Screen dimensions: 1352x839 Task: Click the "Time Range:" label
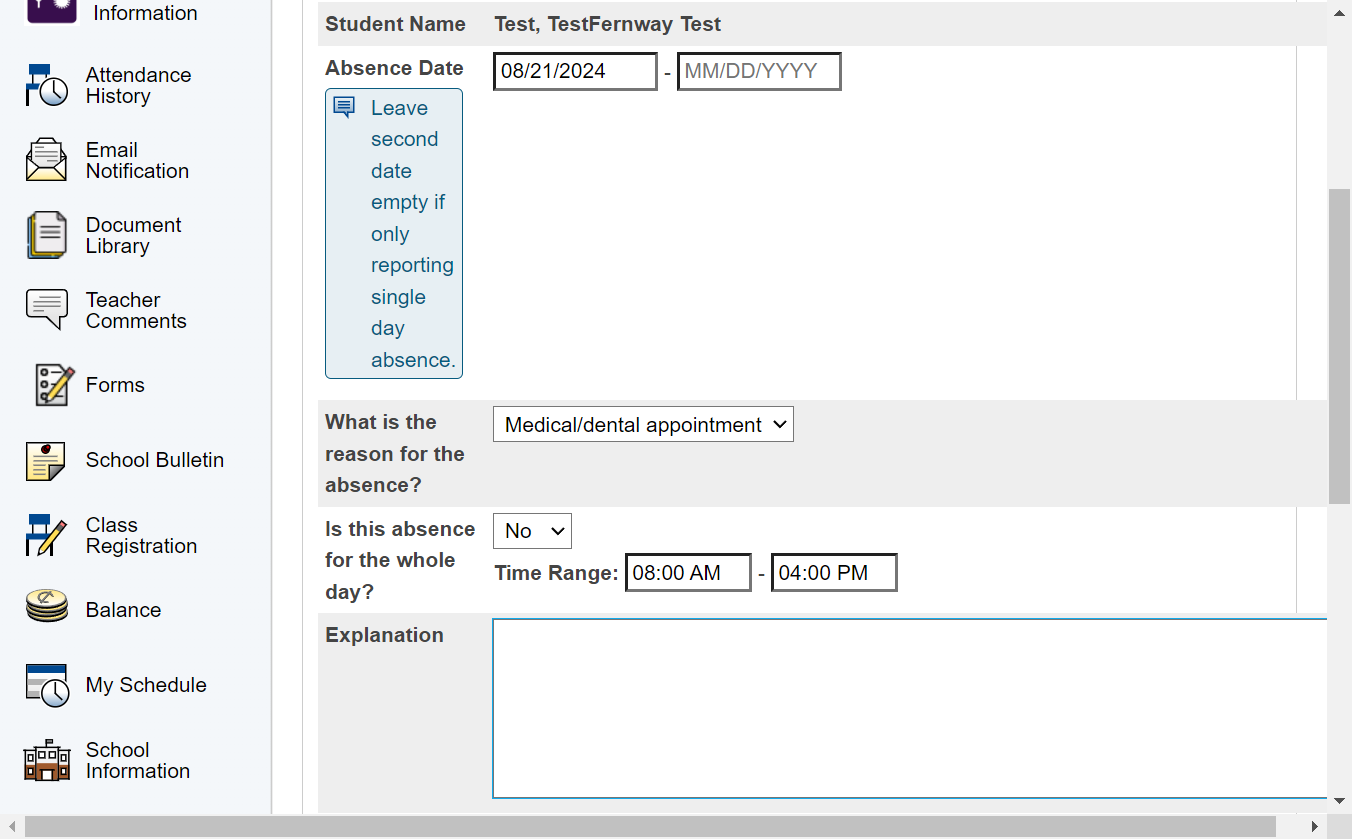point(557,573)
